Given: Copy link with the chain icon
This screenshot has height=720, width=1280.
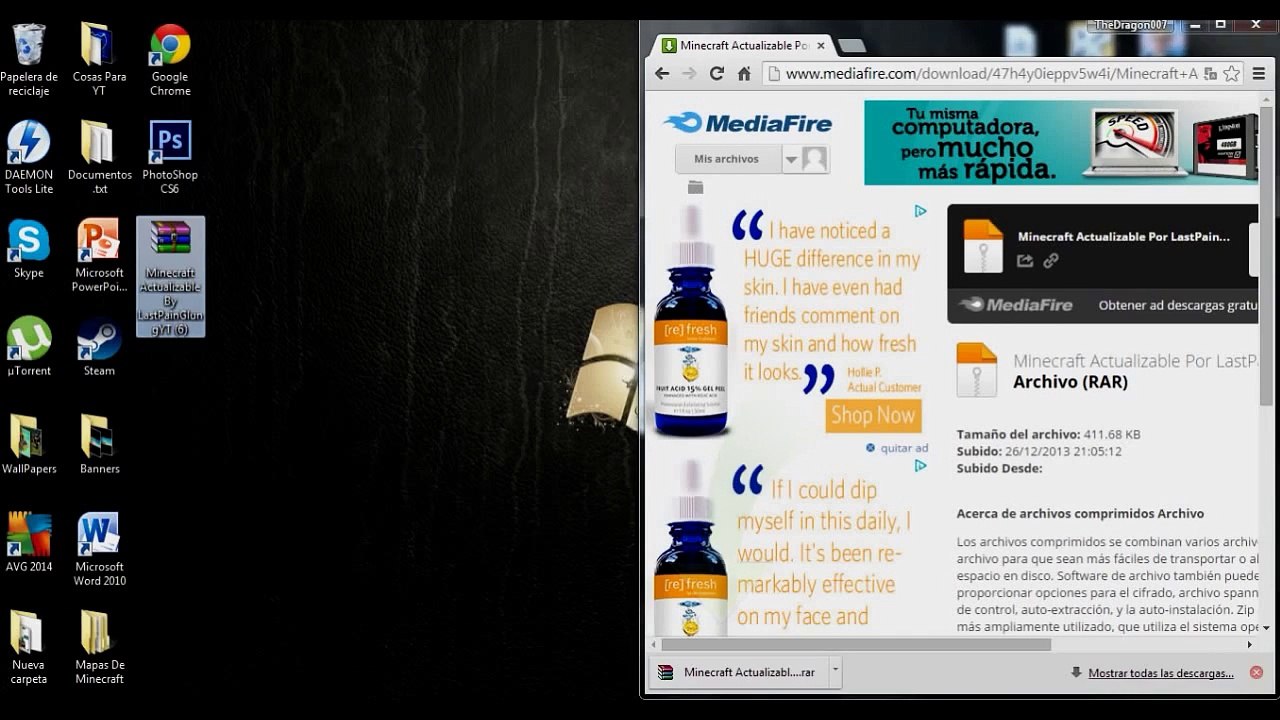Looking at the screenshot, I should [1051, 261].
